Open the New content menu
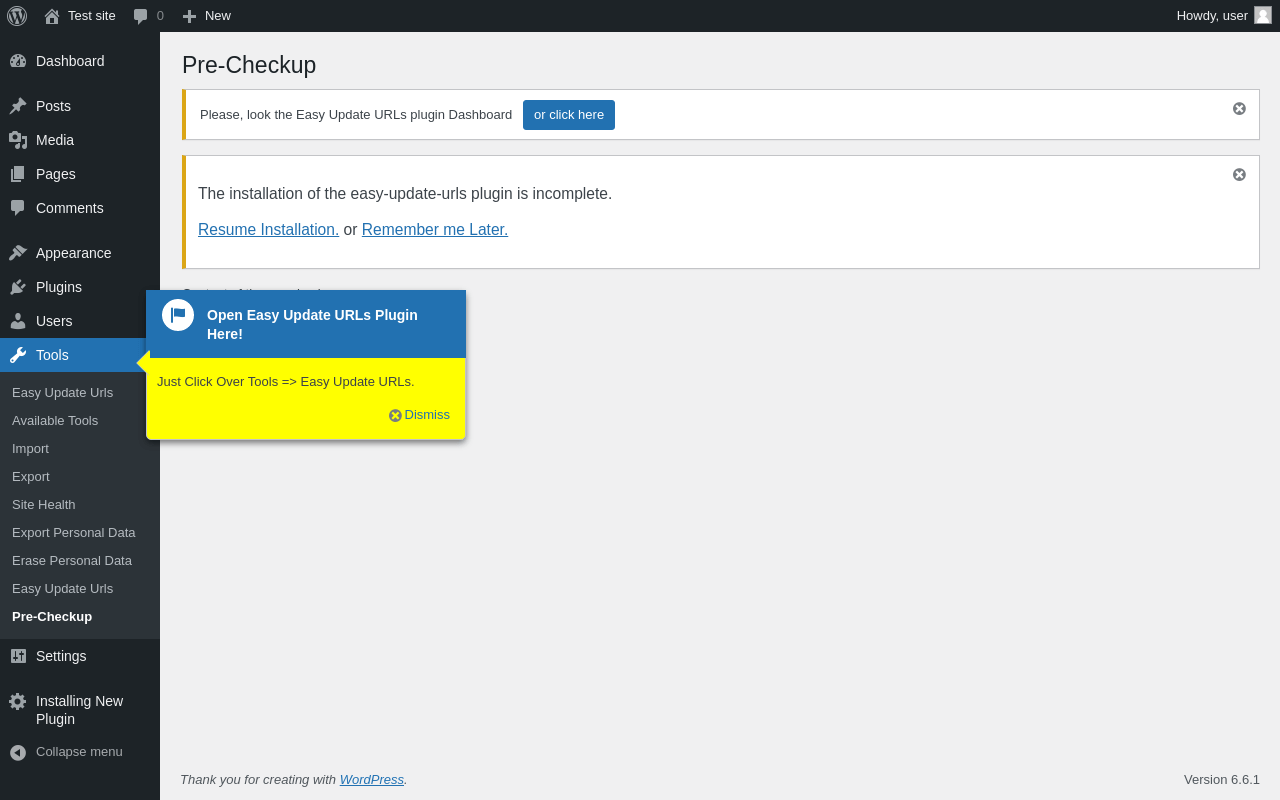This screenshot has width=1280, height=800. click(206, 16)
